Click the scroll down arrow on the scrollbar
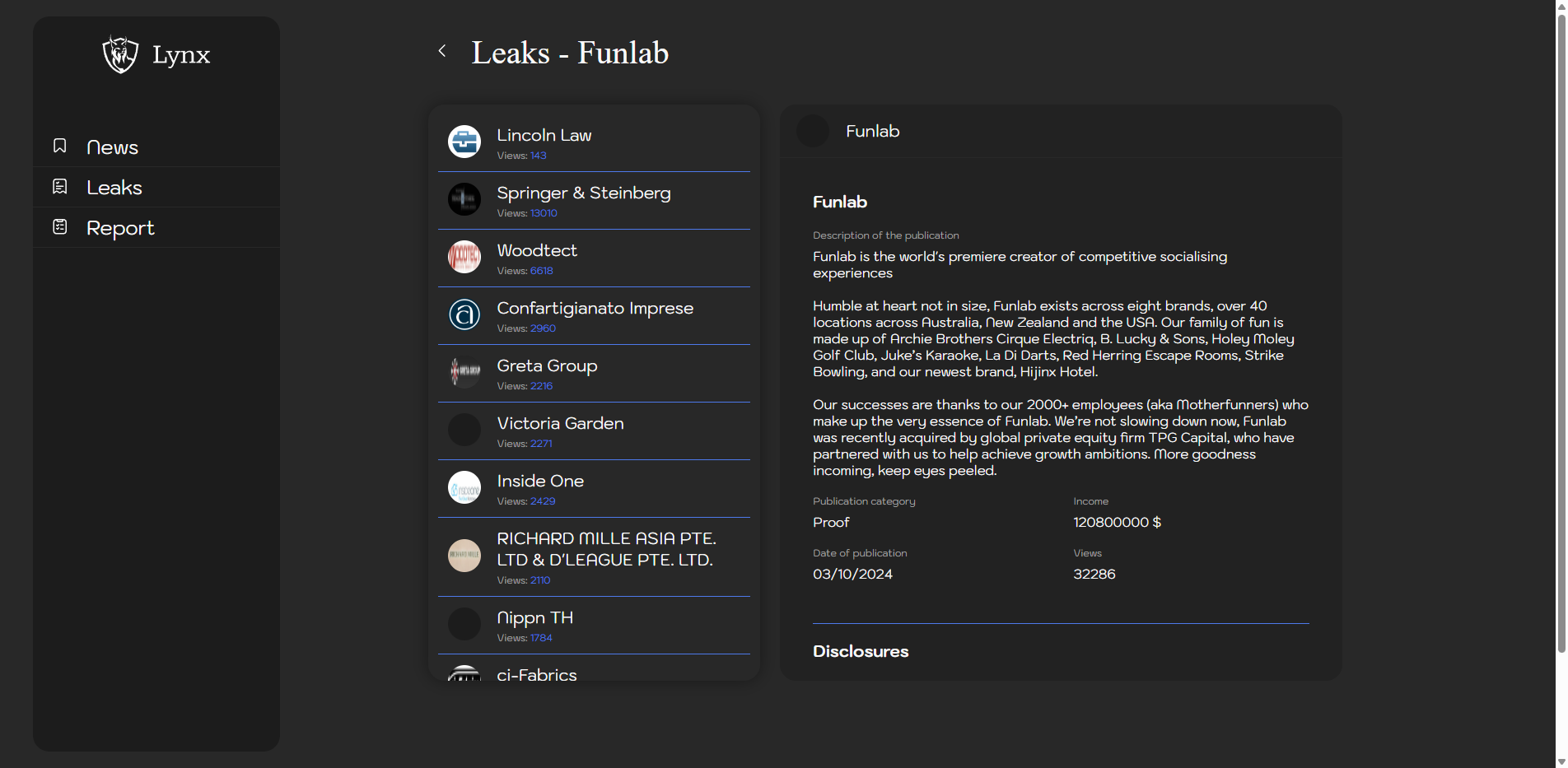This screenshot has height=768, width=1568. 1561,761
